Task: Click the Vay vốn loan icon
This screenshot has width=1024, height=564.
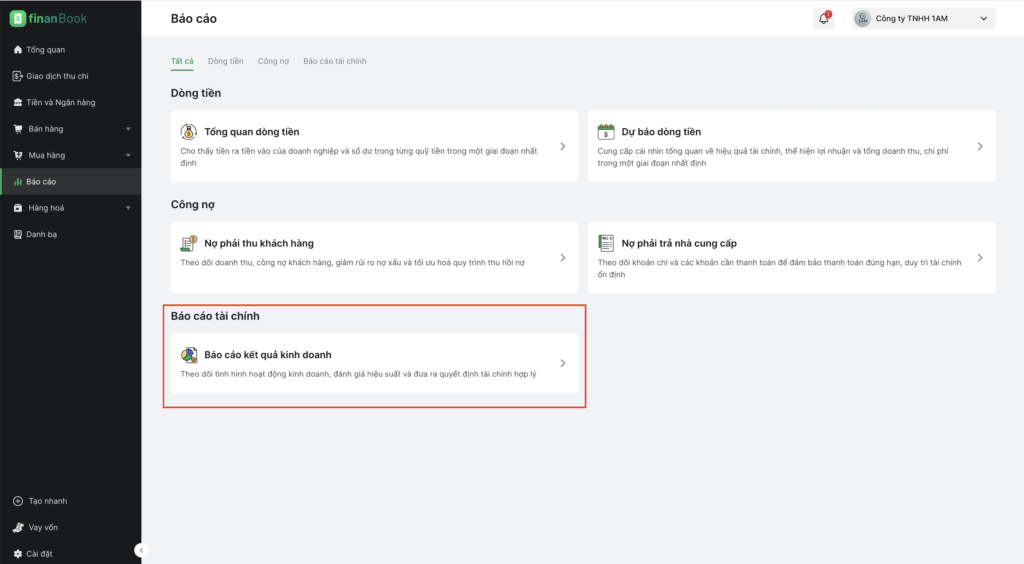Action: [x=18, y=527]
